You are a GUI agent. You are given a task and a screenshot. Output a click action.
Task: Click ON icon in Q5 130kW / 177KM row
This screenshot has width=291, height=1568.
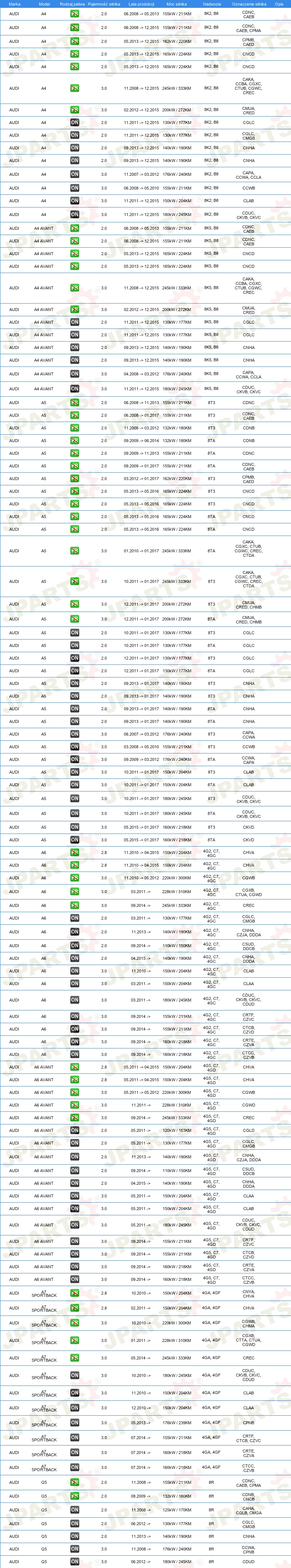(x=74, y=1524)
